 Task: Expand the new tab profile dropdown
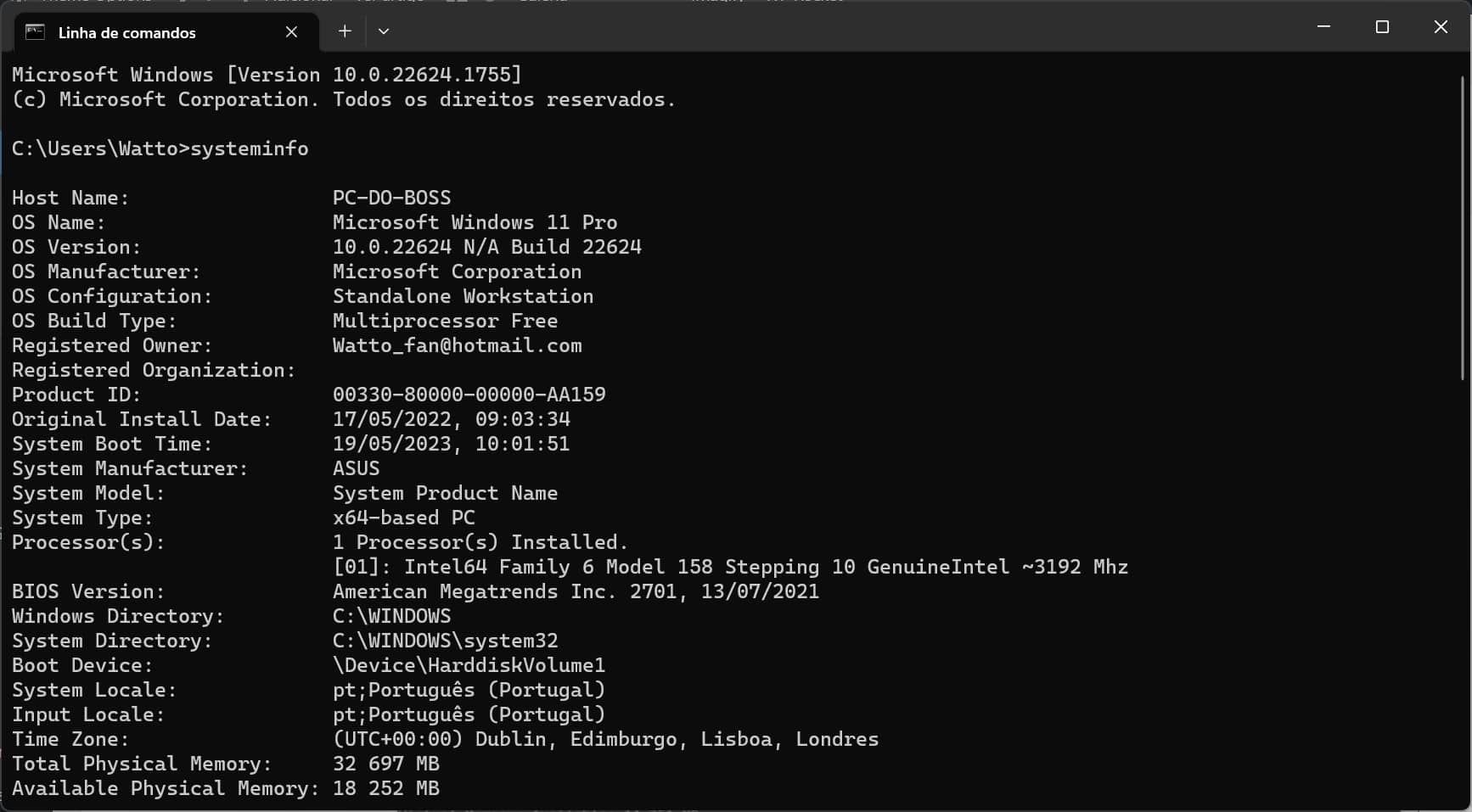[x=384, y=31]
